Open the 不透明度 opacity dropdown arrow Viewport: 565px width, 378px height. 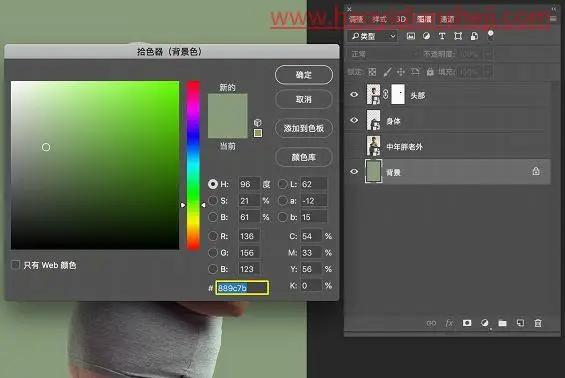click(488, 54)
